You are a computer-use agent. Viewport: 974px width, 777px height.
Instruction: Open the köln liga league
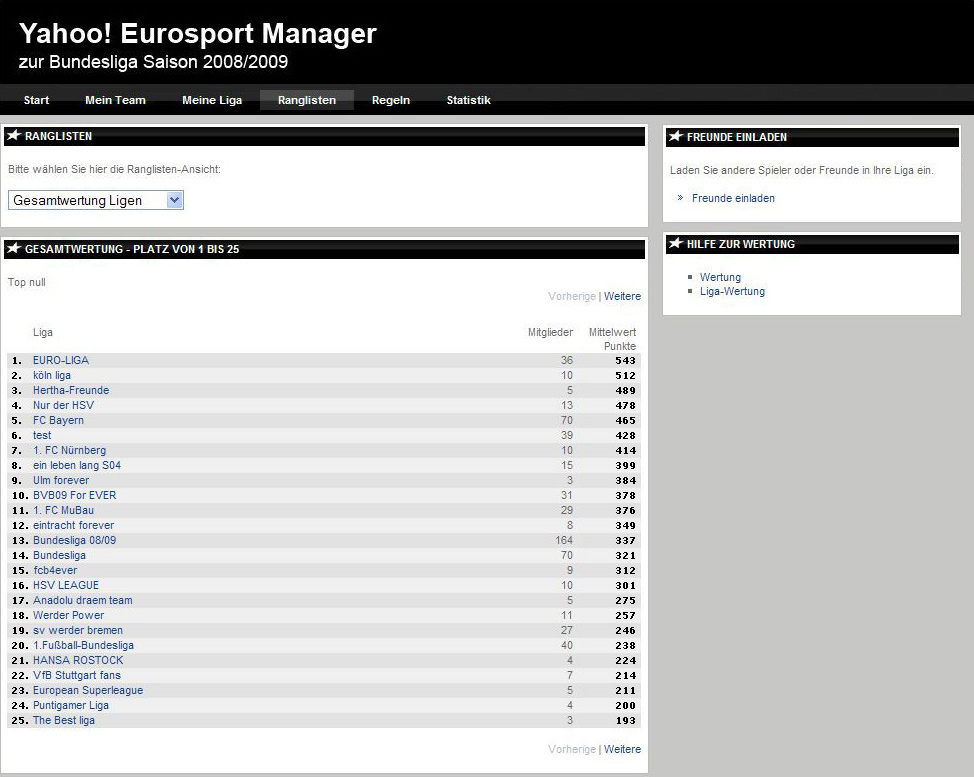coord(52,375)
